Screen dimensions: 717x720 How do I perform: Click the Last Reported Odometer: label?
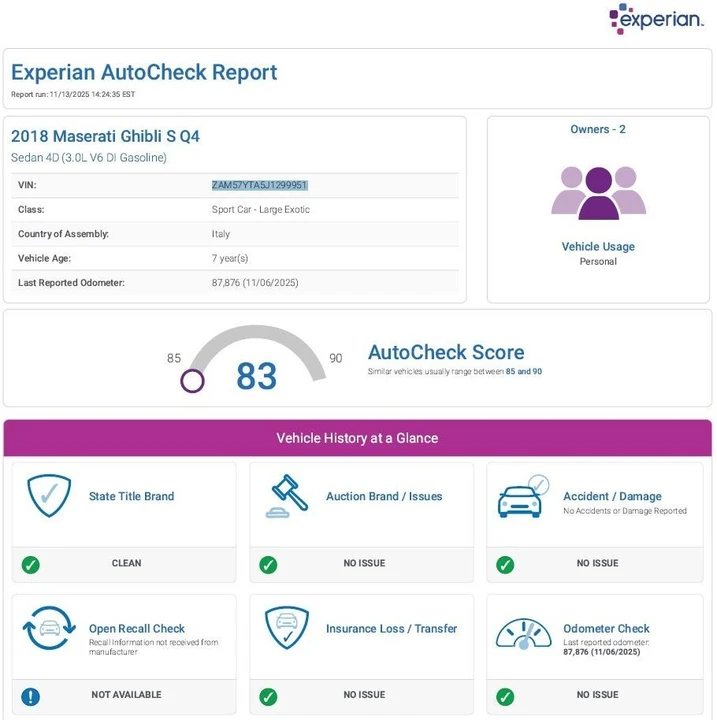[71, 282]
